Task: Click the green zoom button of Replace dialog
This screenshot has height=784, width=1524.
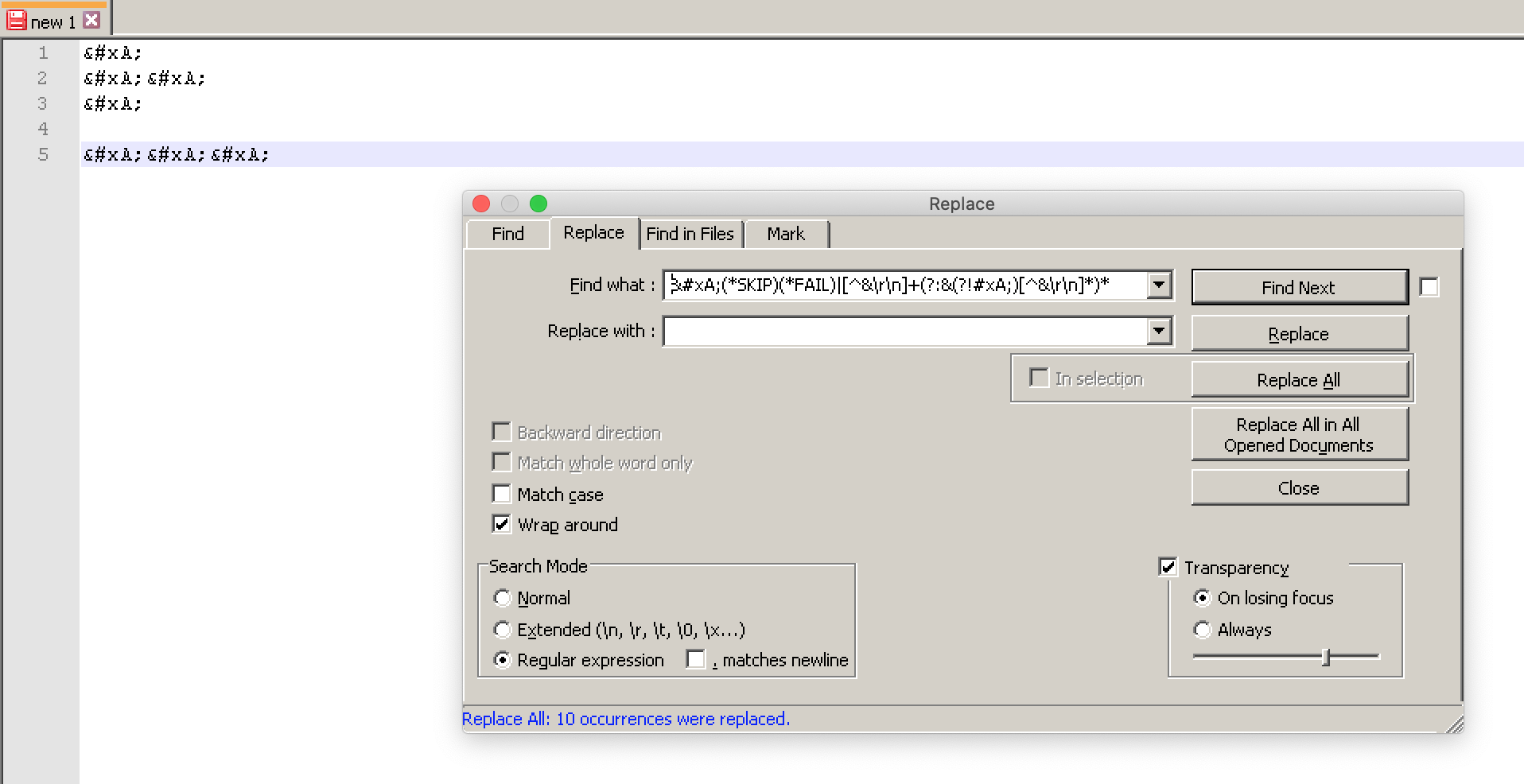Action: 538,204
